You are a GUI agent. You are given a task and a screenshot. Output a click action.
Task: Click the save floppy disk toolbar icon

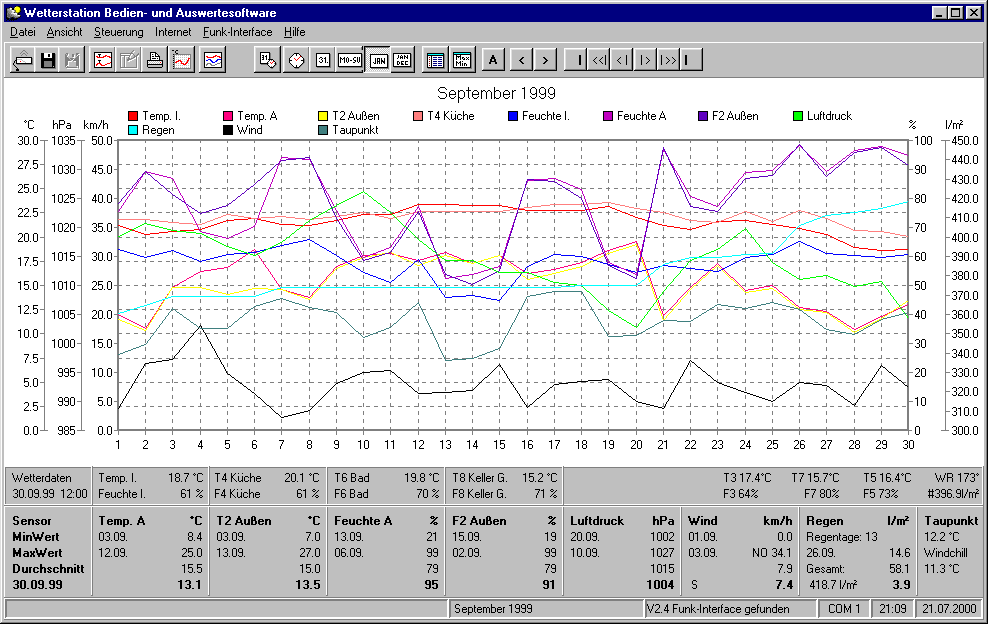pos(48,60)
